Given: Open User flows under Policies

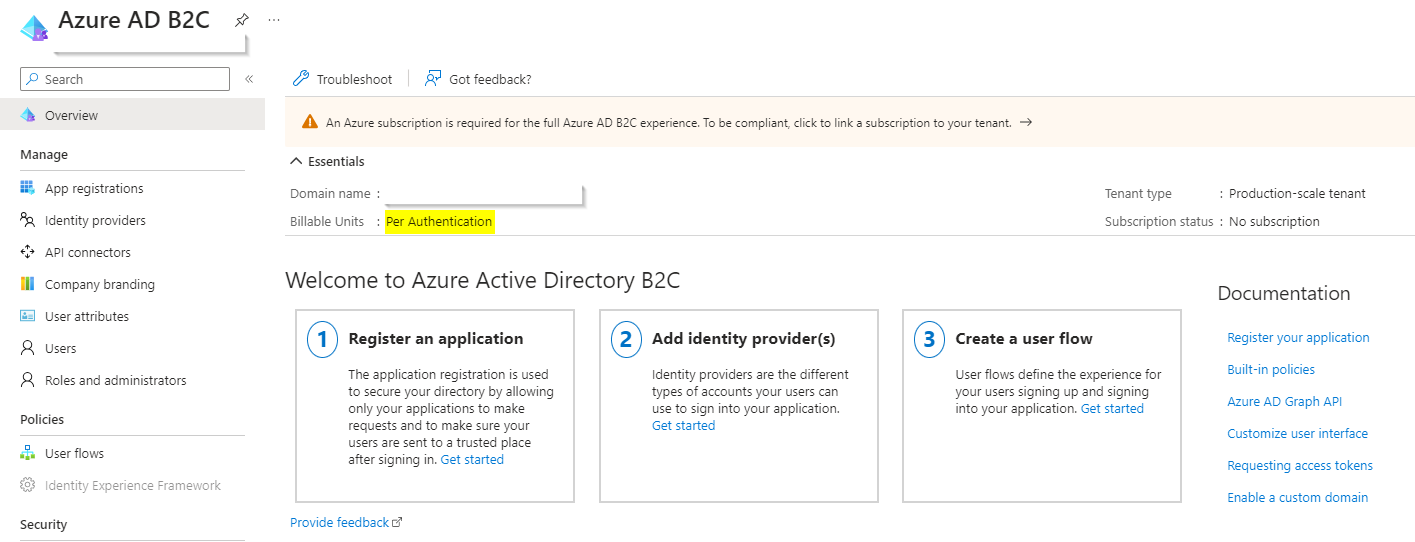Looking at the screenshot, I should (x=74, y=453).
